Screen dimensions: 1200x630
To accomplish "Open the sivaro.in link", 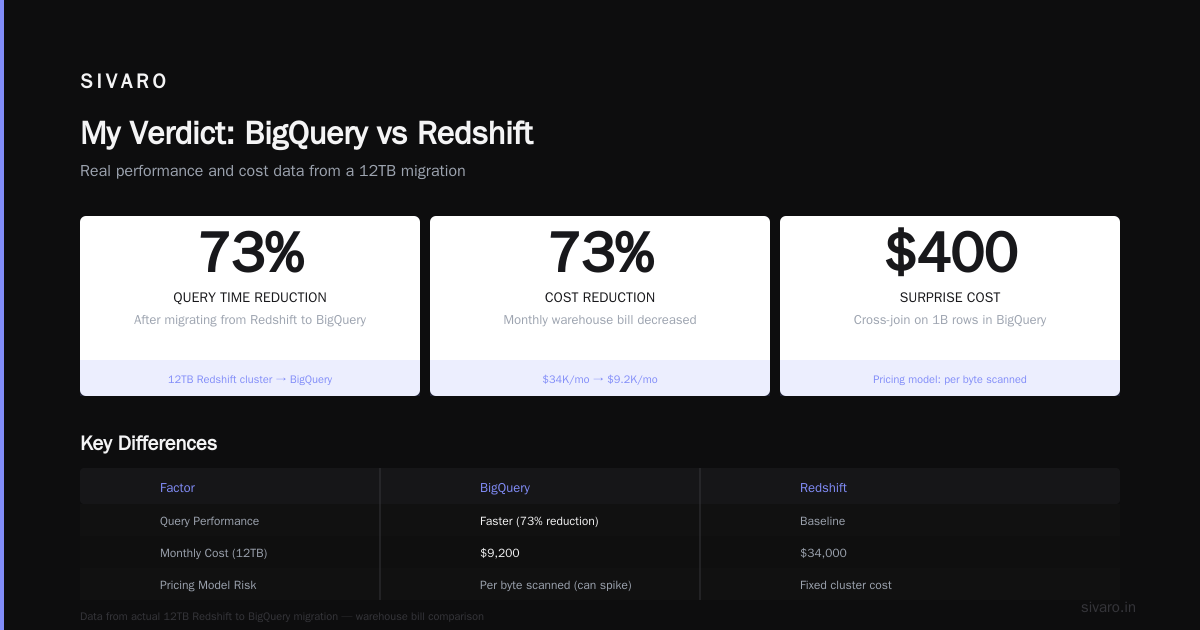I will (x=1108, y=607).
